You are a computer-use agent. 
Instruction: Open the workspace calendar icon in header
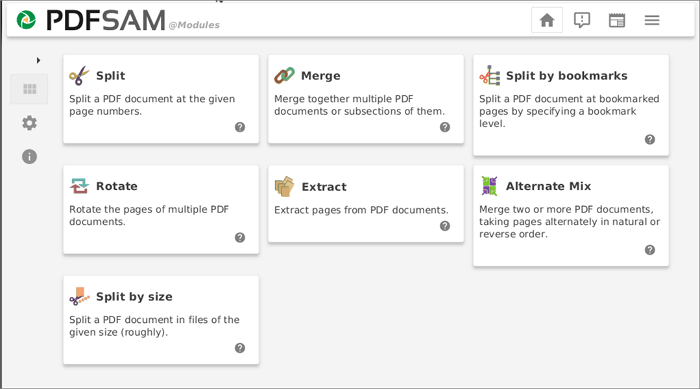(617, 20)
